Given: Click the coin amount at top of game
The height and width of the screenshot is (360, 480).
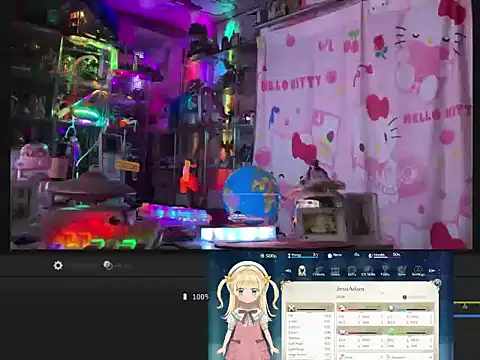Looking at the screenshot, I should [268, 256].
